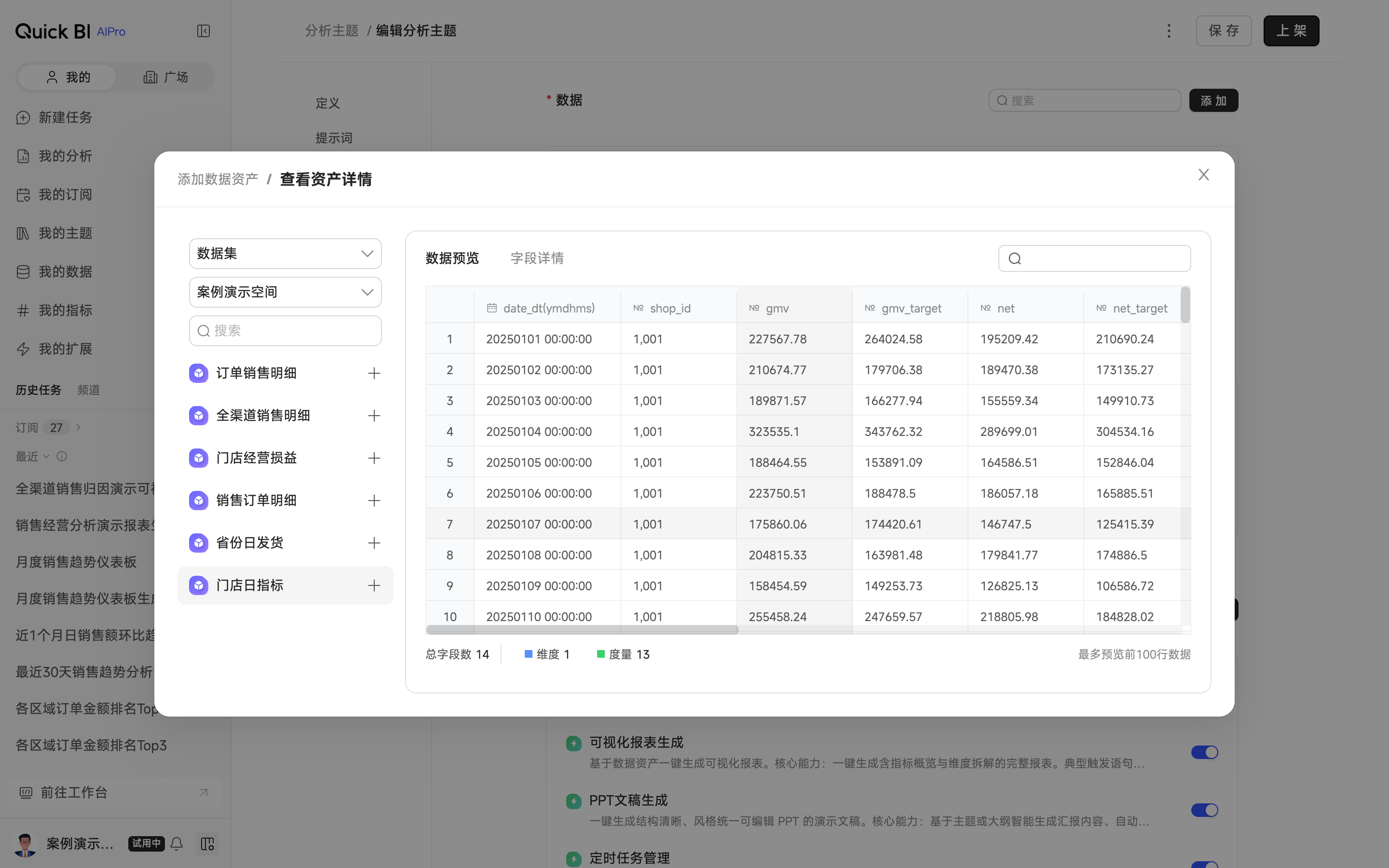Focus the 数据 section 搜索 field
This screenshot has width=1389, height=868.
click(x=1085, y=100)
